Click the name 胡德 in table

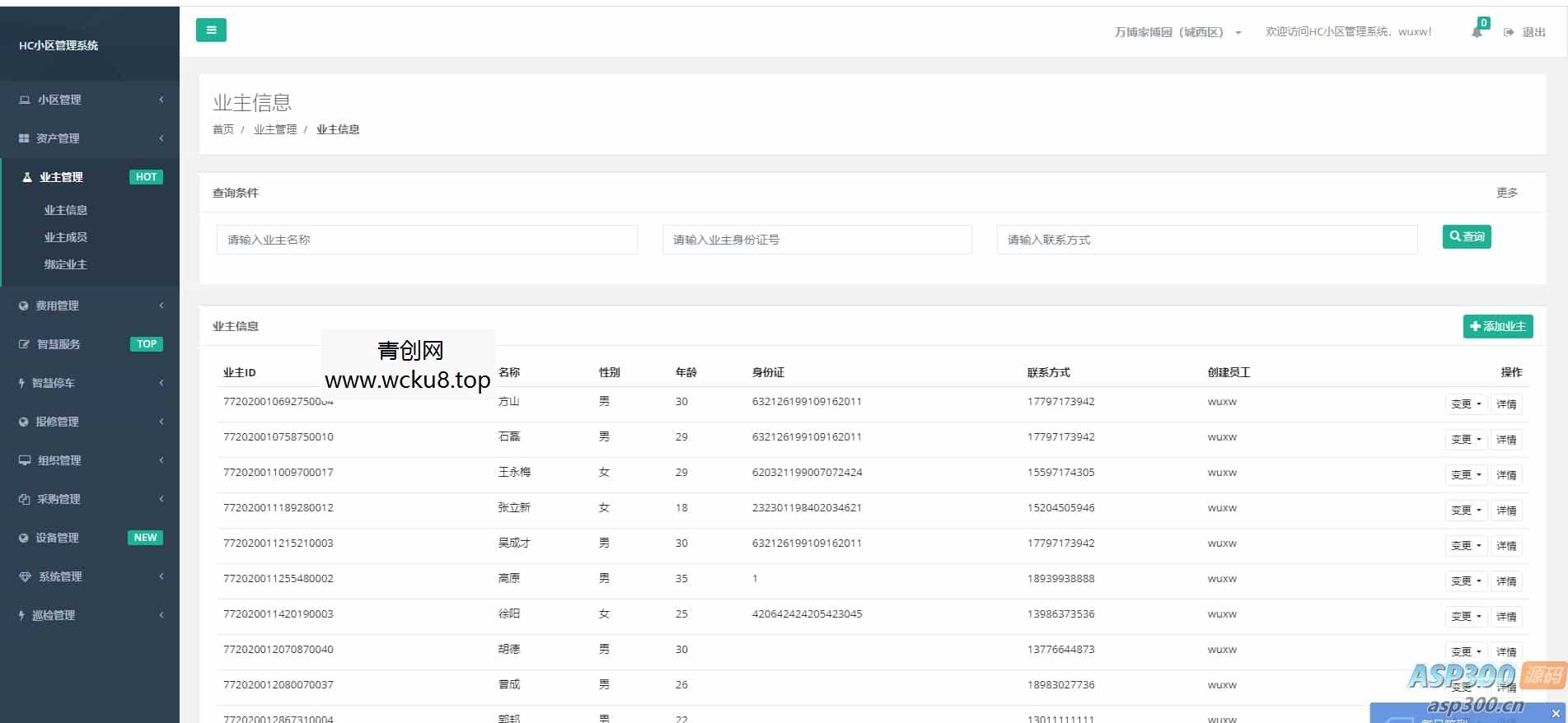(x=509, y=650)
